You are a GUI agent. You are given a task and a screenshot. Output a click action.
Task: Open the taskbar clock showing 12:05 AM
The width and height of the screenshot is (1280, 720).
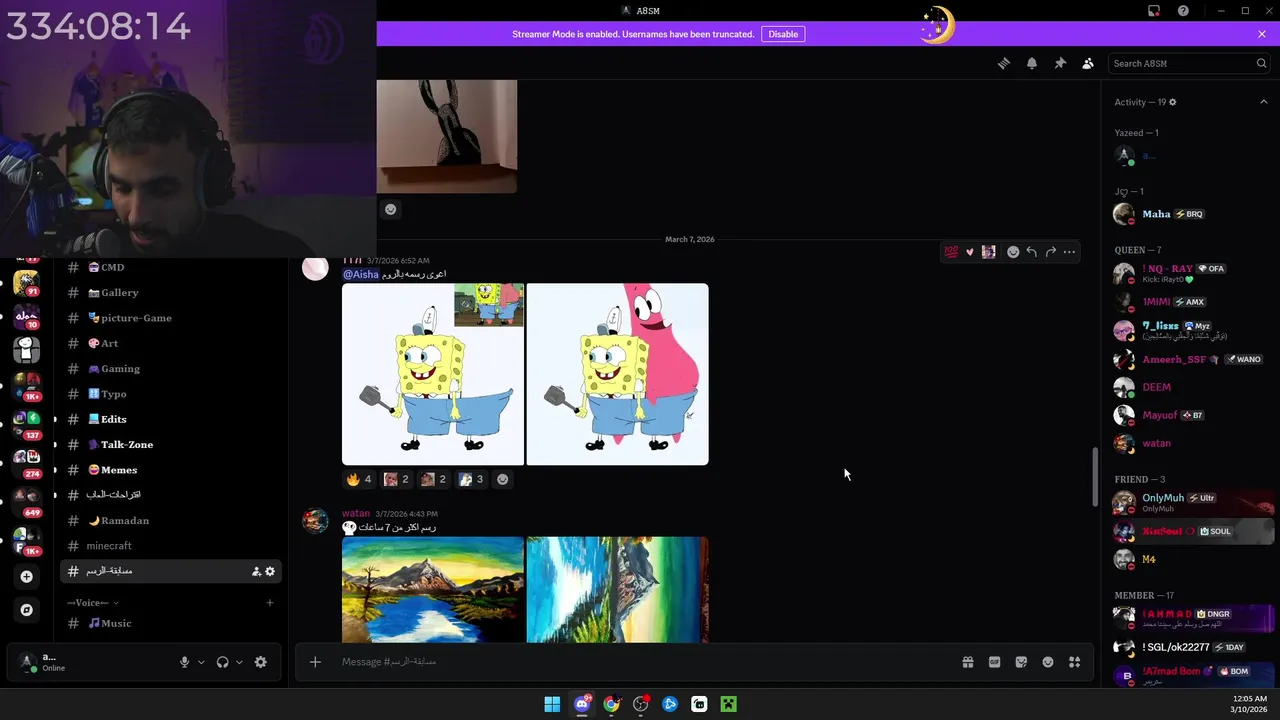click(x=1250, y=704)
